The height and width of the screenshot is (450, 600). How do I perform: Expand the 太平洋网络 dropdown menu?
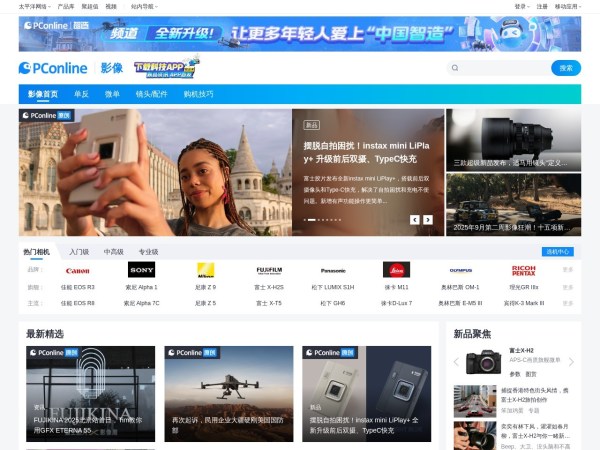point(34,6)
